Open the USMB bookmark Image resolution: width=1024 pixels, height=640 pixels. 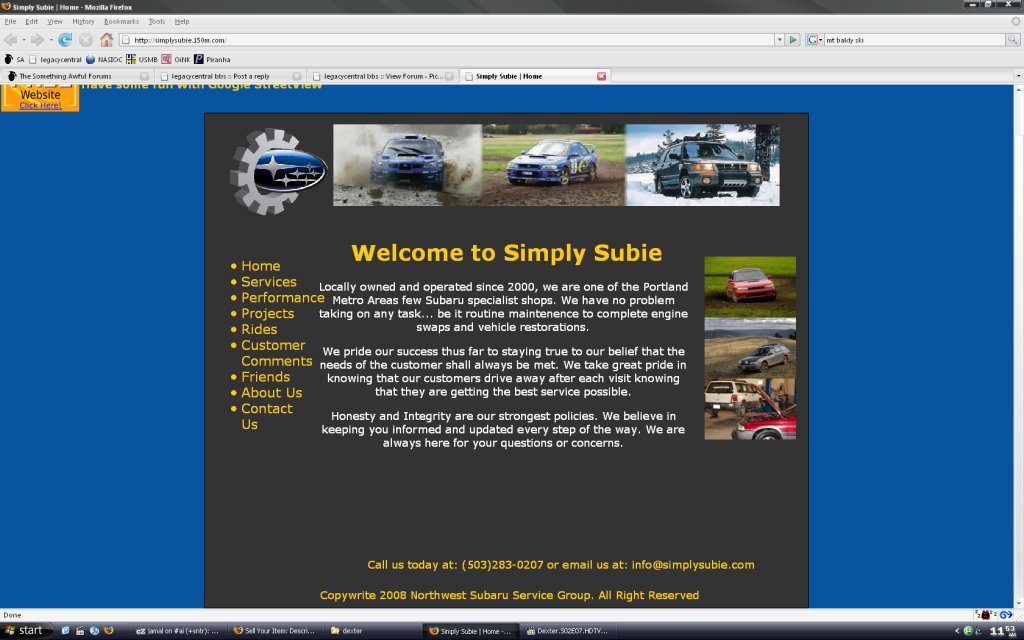point(142,59)
